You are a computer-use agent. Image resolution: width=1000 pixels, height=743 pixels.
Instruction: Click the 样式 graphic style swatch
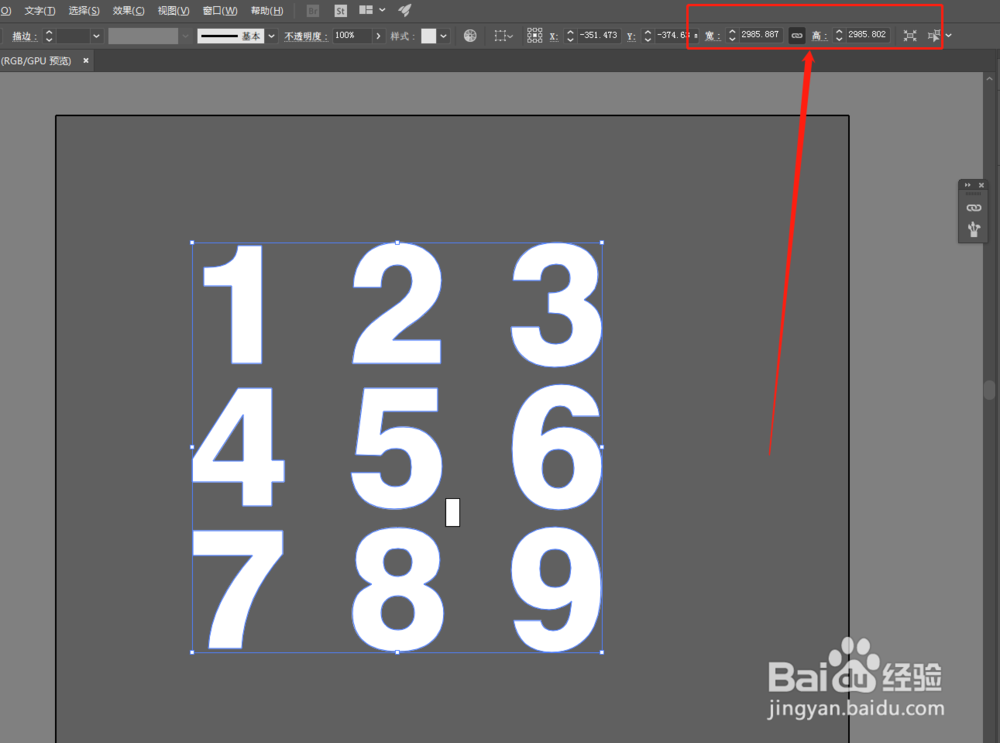(429, 36)
